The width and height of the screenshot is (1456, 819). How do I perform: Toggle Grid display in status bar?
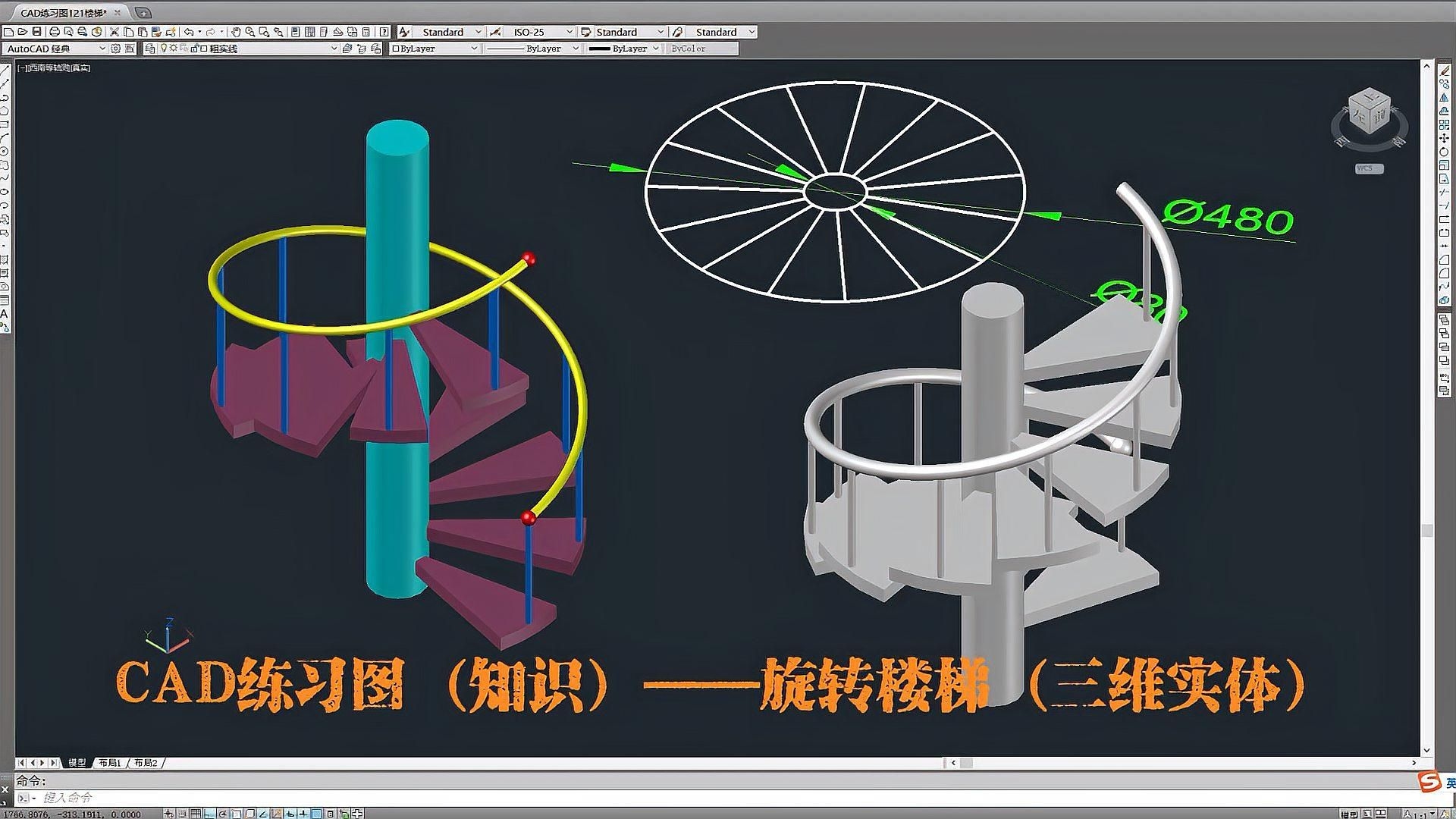point(196,814)
